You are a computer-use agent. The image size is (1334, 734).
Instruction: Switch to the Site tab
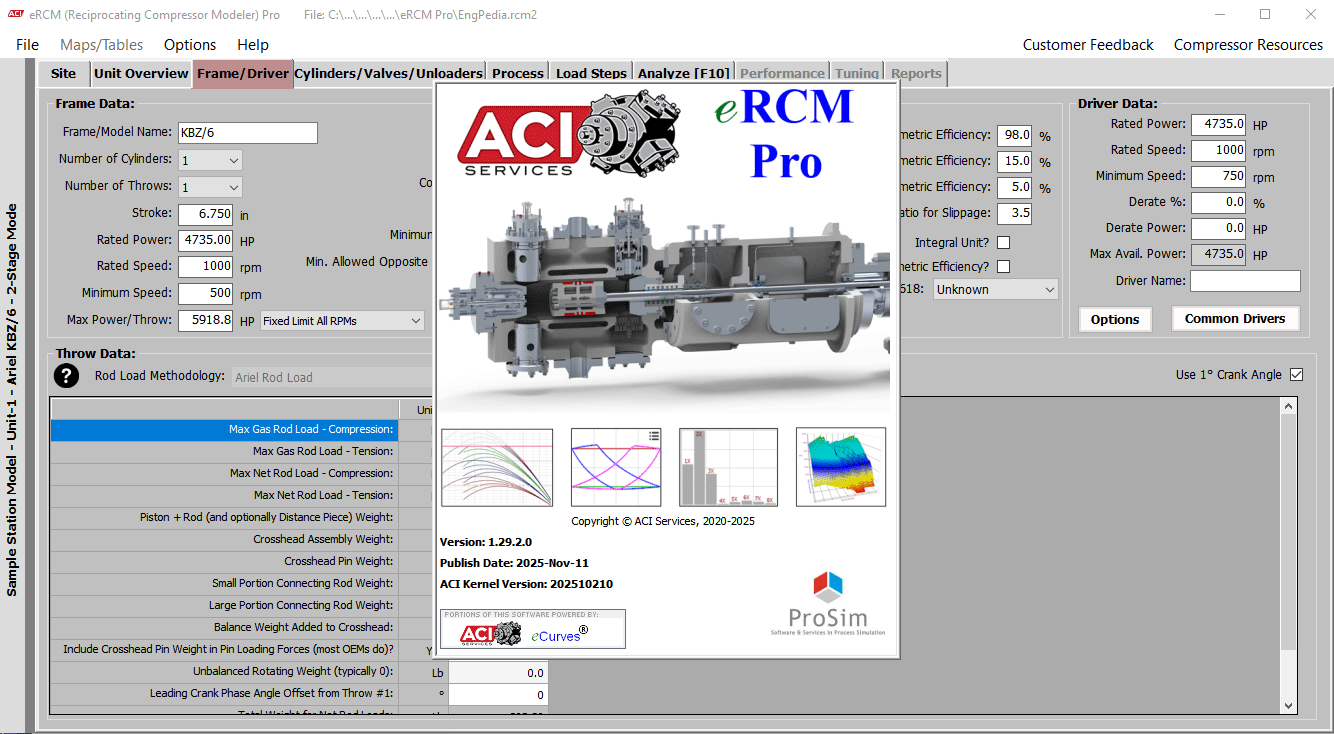pos(63,73)
